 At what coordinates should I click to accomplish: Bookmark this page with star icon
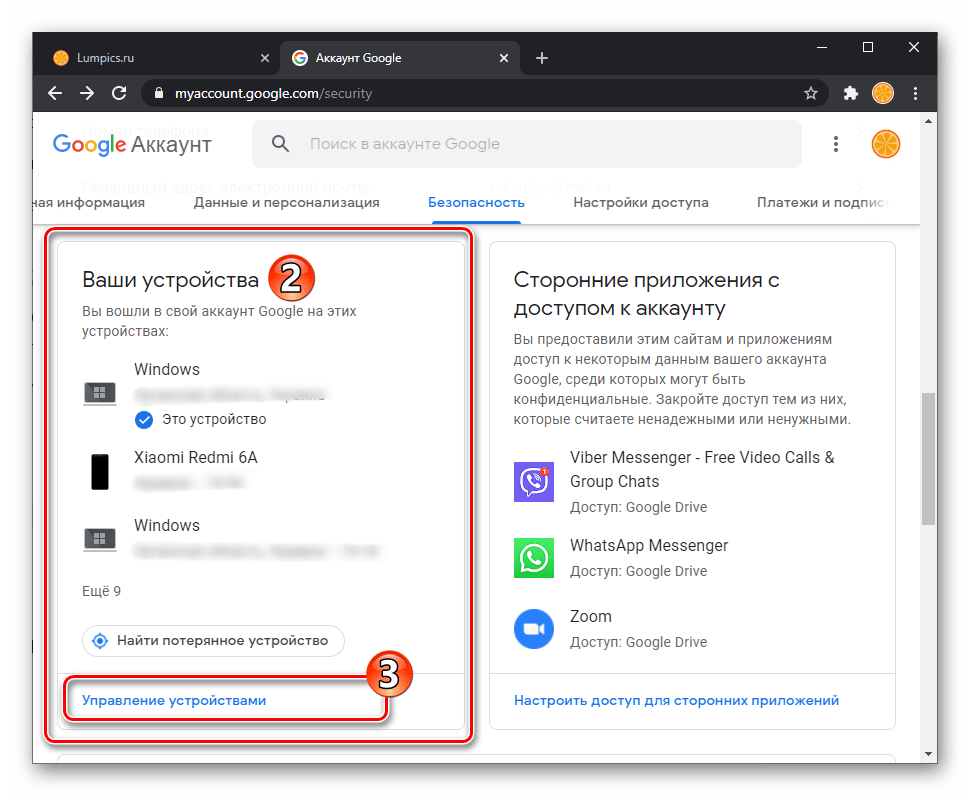click(811, 93)
